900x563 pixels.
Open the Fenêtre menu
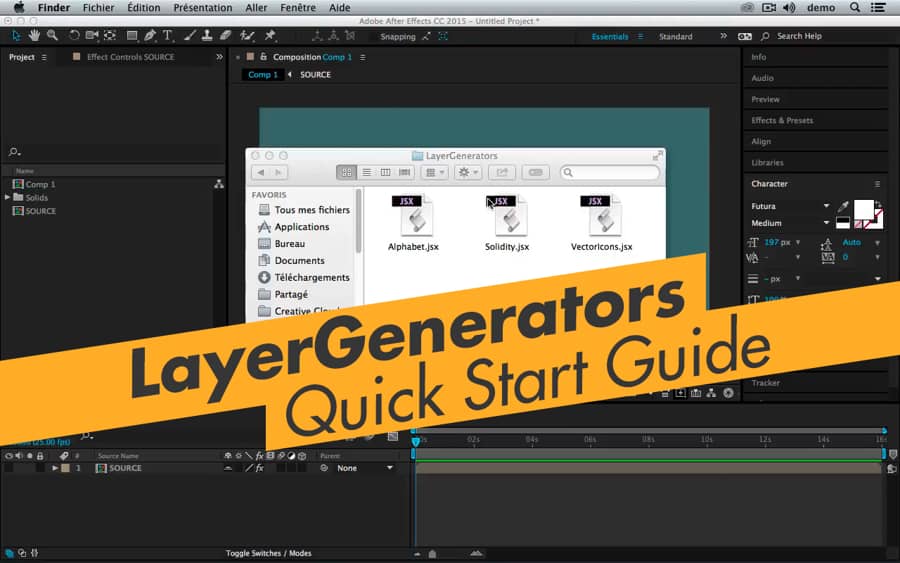point(298,7)
